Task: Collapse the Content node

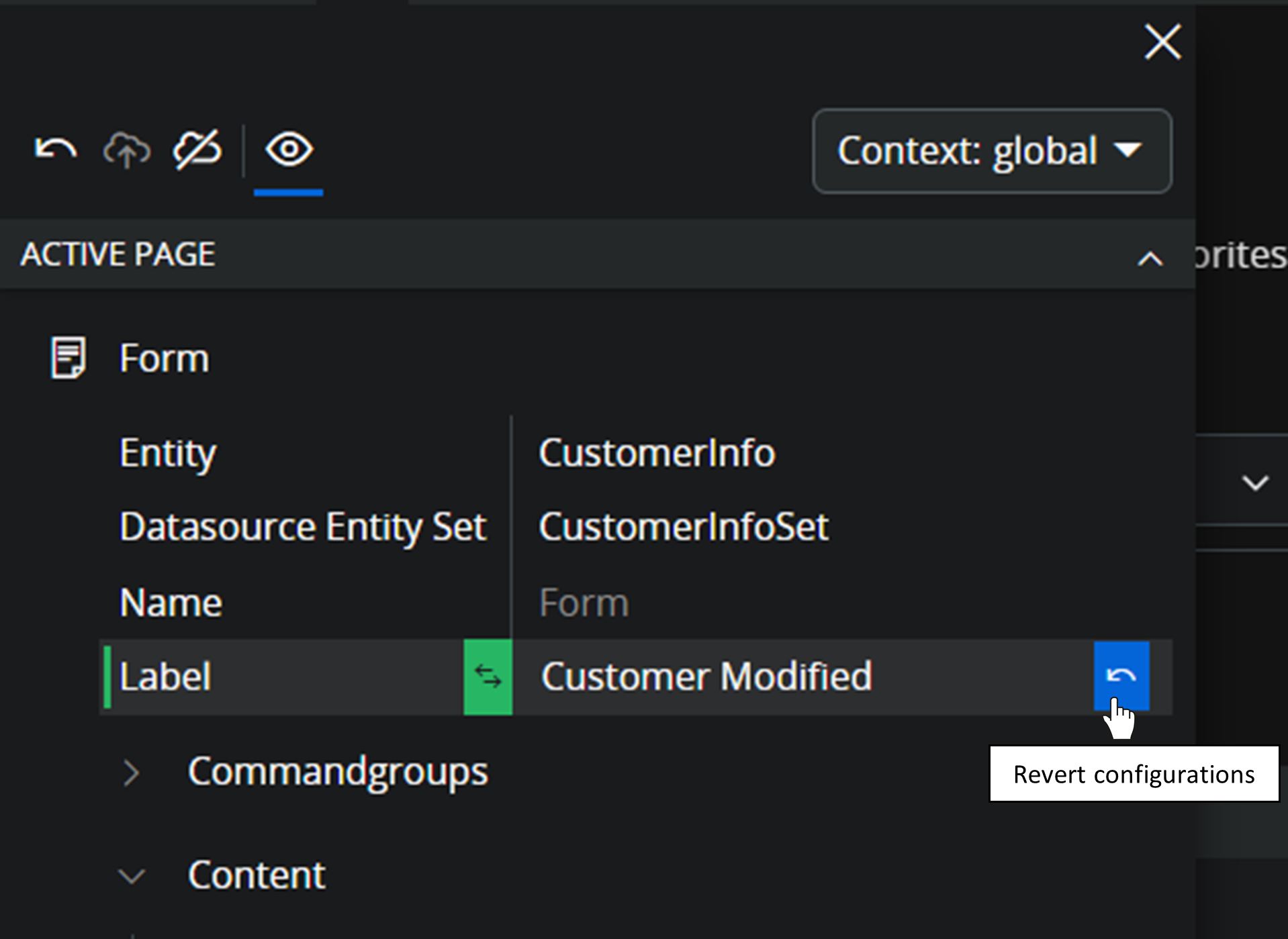Action: 132,876
